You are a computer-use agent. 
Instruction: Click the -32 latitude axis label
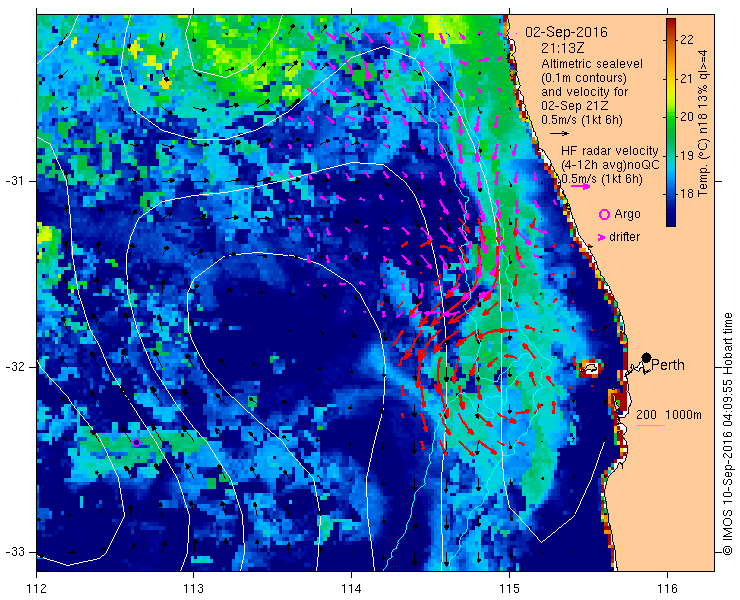(13, 367)
